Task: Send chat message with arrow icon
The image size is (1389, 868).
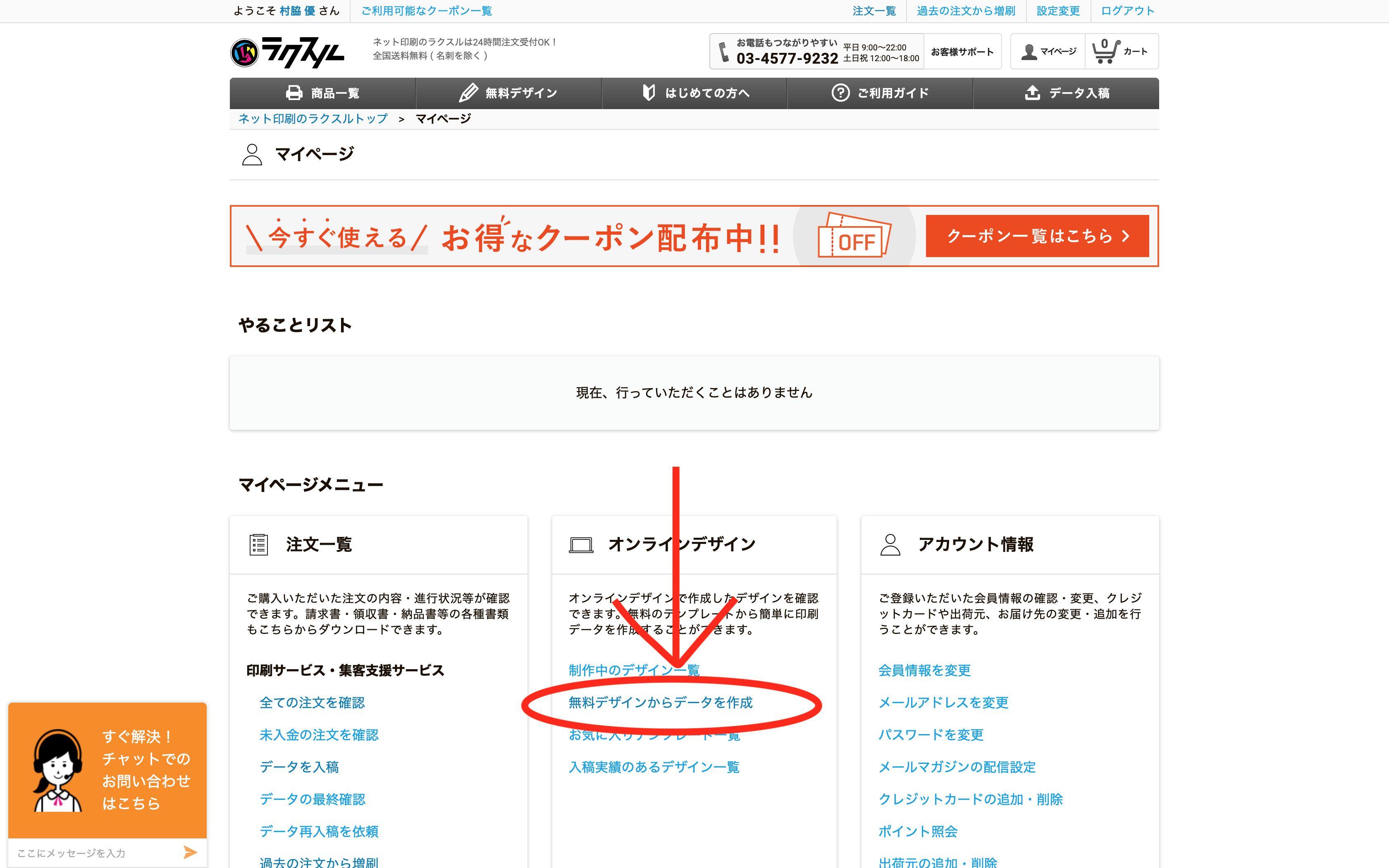Action: (x=190, y=852)
